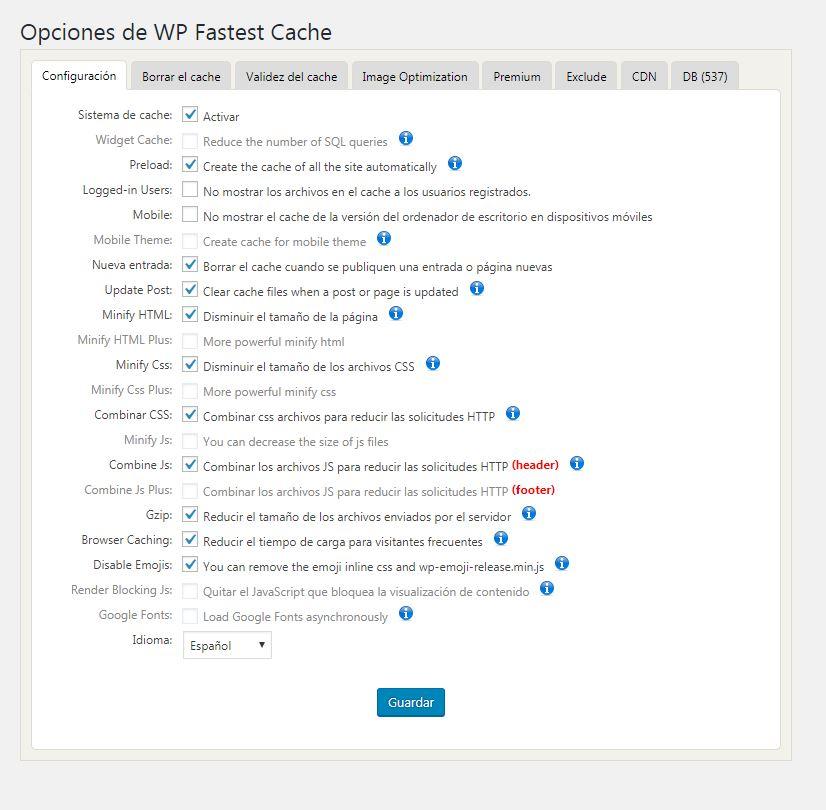Open the Browser Caching info icon

coord(499,539)
